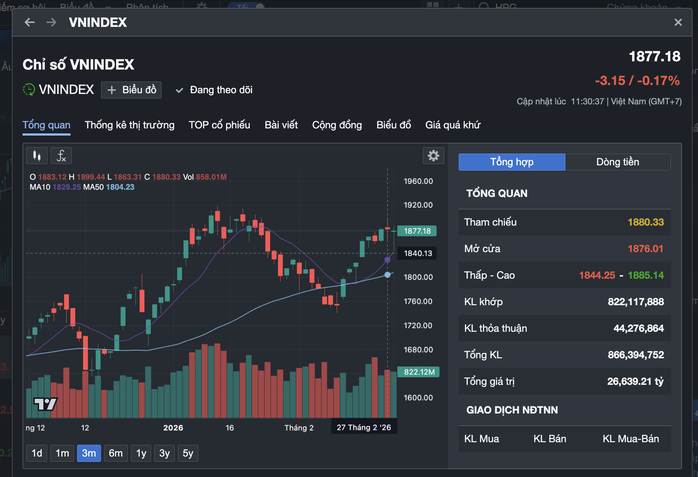Select the 'Tổng hợp' panel toggle
This screenshot has width=698, height=477.
(511, 162)
